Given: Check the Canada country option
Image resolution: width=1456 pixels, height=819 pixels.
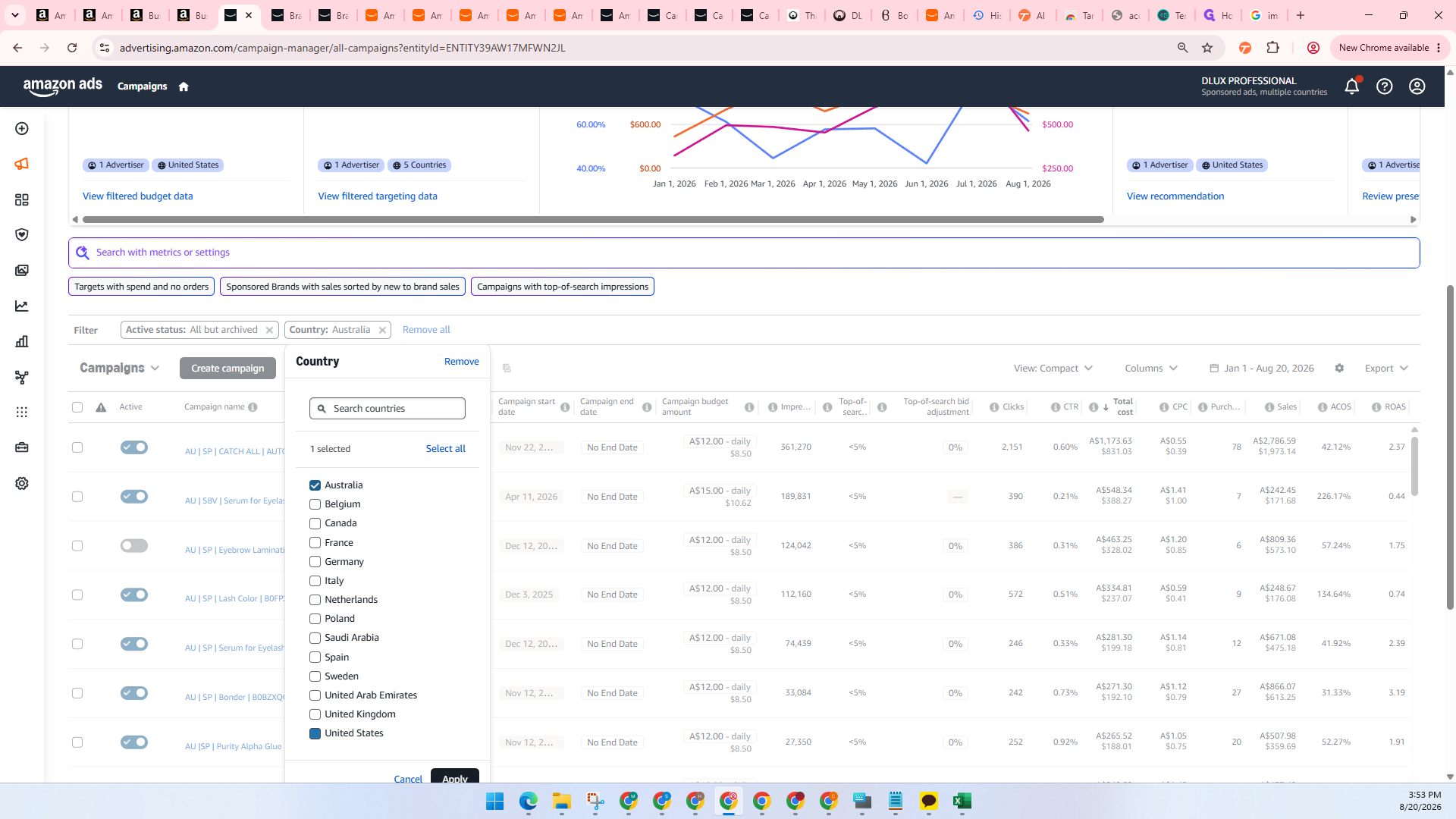Looking at the screenshot, I should [315, 523].
